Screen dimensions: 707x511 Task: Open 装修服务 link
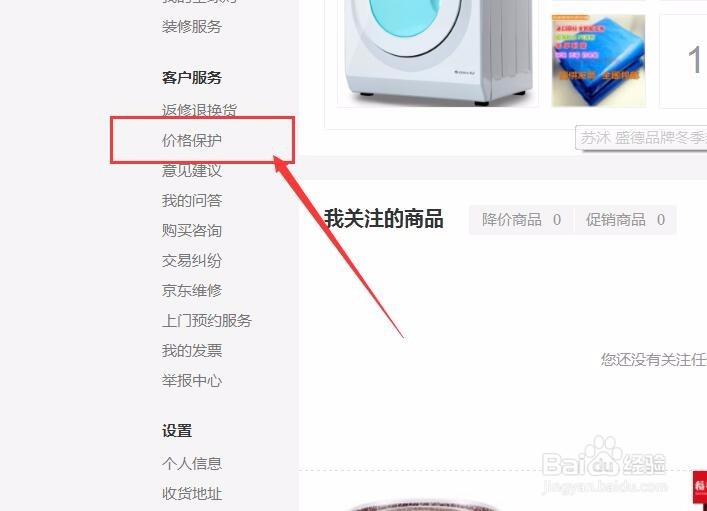pyautogui.click(x=192, y=26)
